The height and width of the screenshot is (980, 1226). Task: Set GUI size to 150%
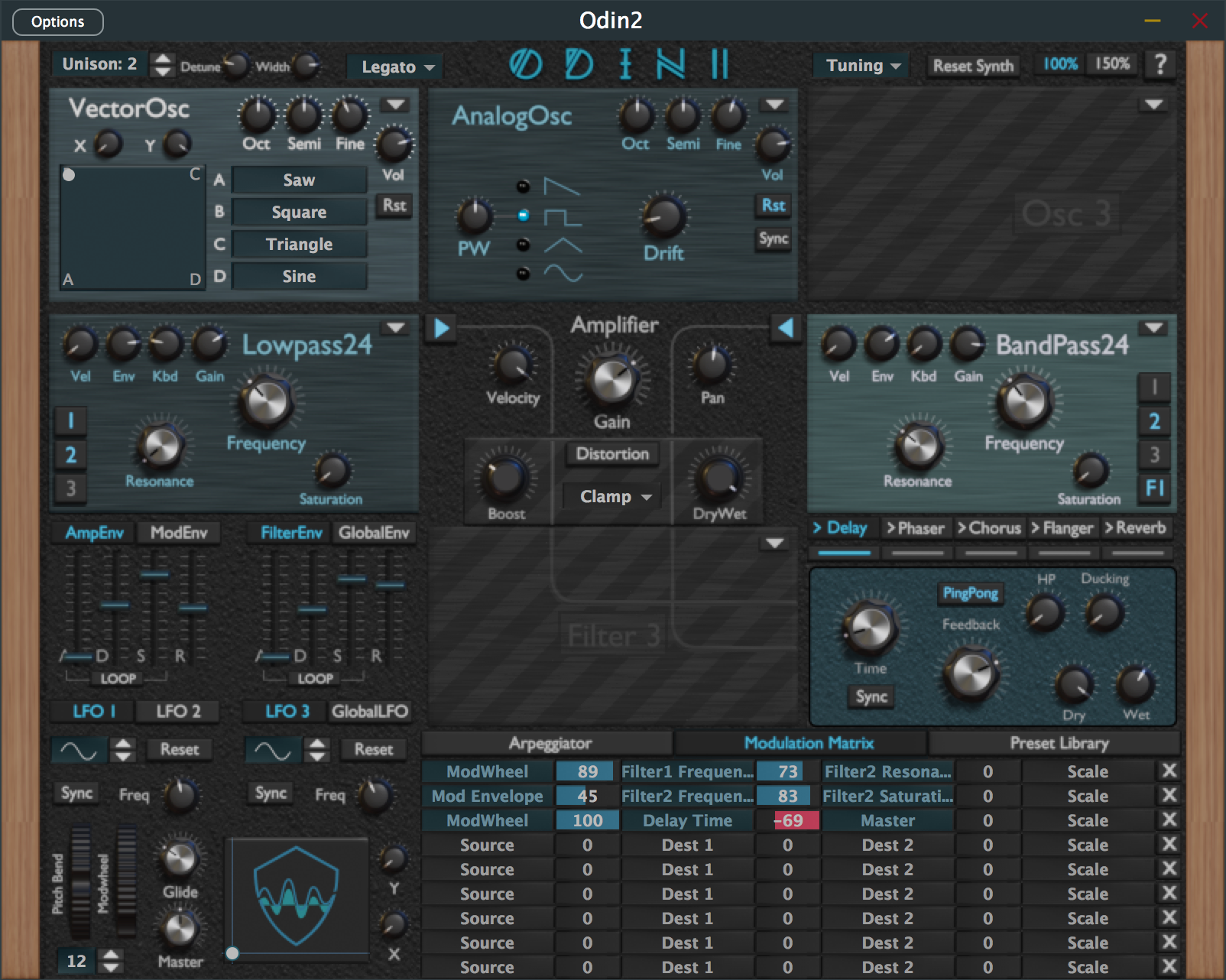point(1113,64)
